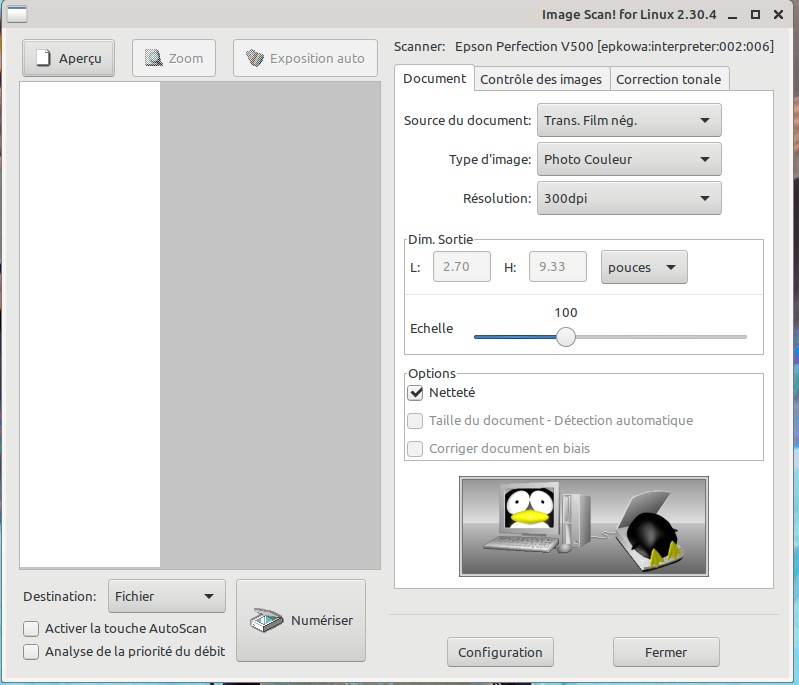Click the scanner icon on Numériser
This screenshot has width=799, height=685.
click(267, 620)
